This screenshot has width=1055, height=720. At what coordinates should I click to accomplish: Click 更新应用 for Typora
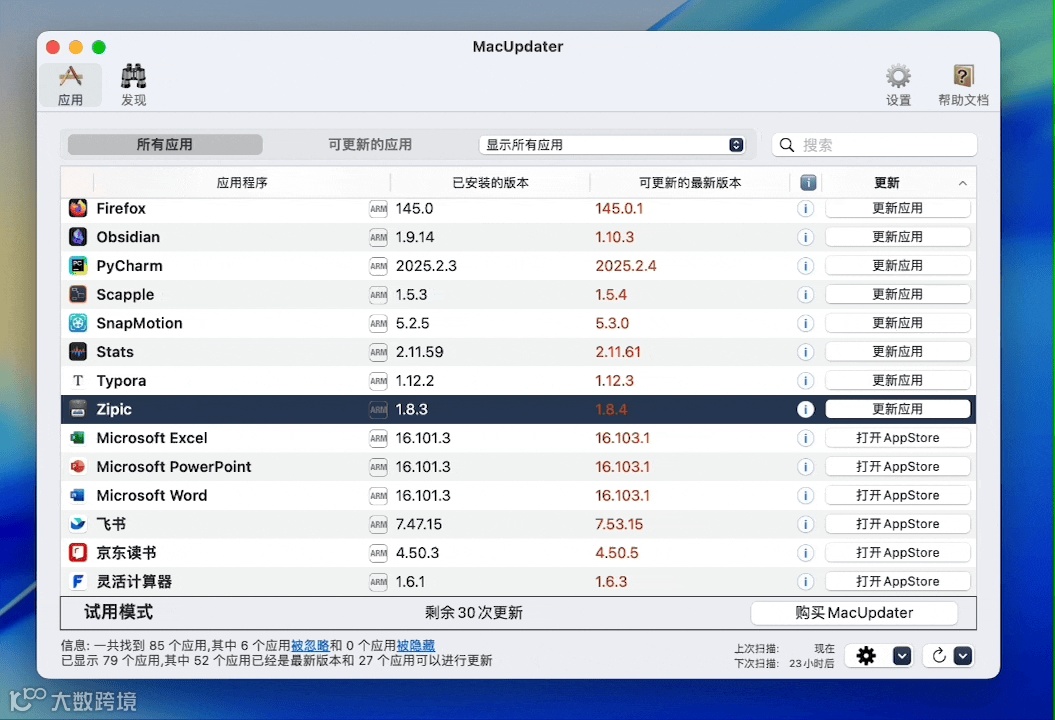898,381
